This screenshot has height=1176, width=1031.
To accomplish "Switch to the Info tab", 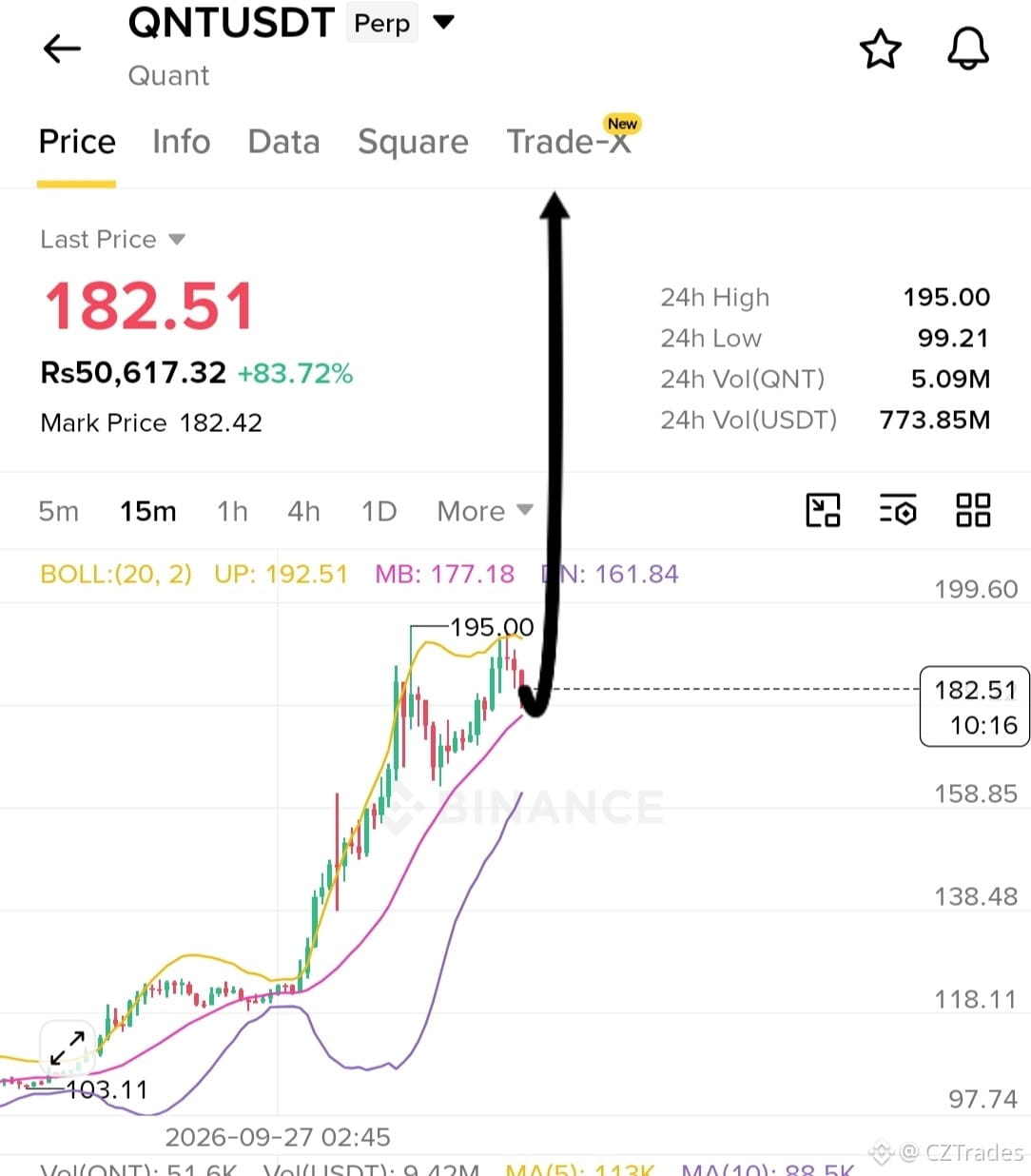I will pyautogui.click(x=181, y=142).
